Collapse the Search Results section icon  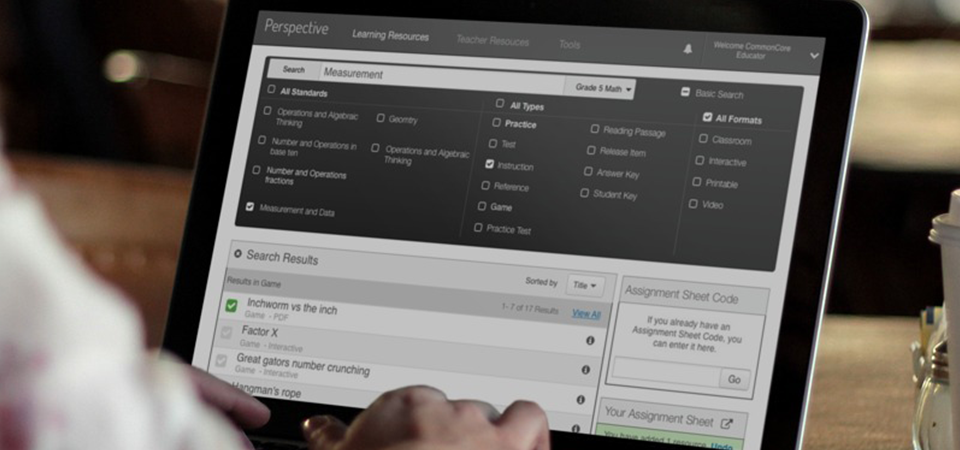(x=238, y=253)
